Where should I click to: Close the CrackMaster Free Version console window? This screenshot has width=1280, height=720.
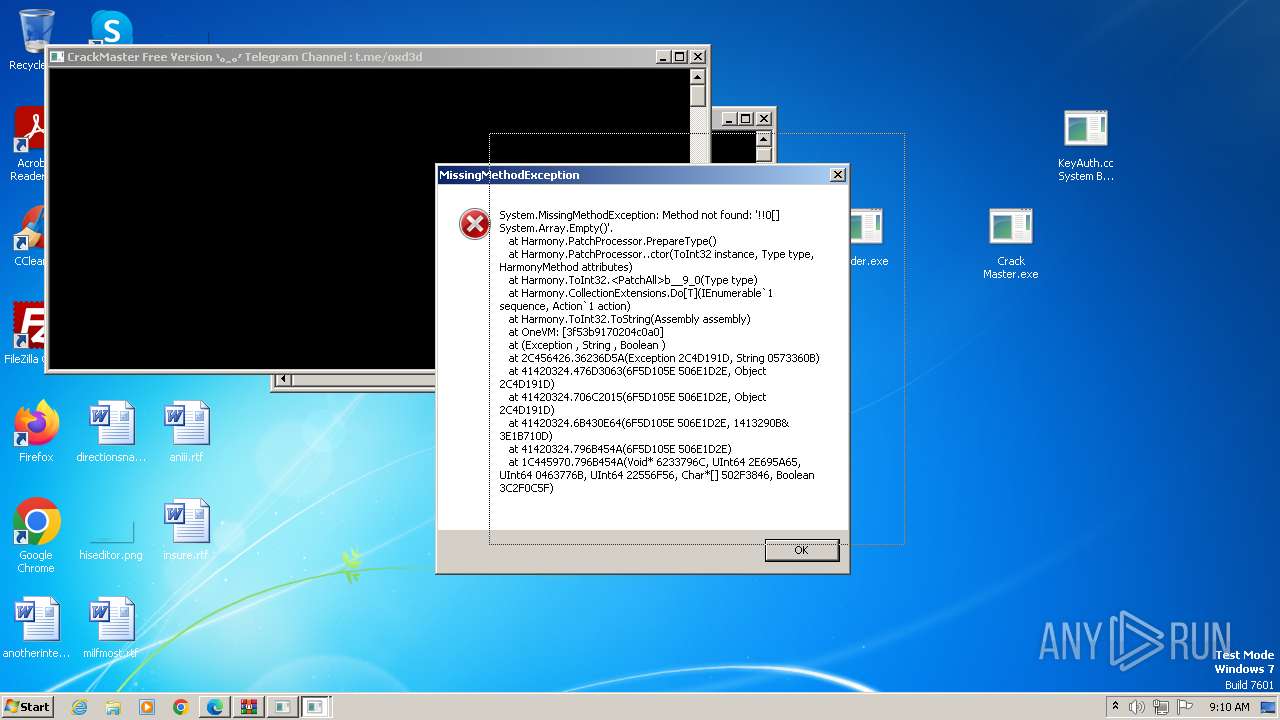pos(698,57)
